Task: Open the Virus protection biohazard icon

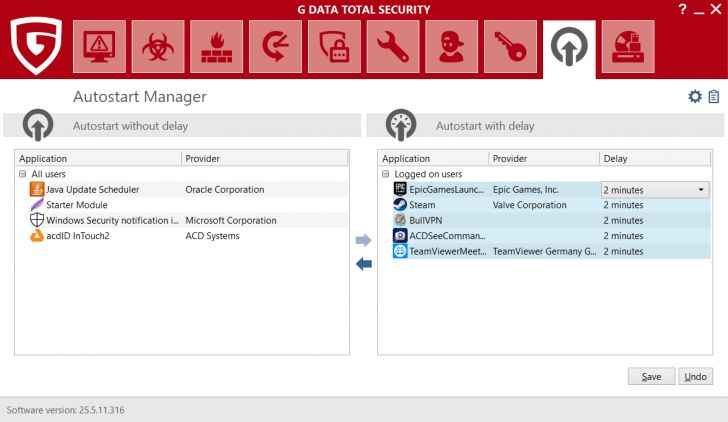Action: pyautogui.click(x=158, y=46)
